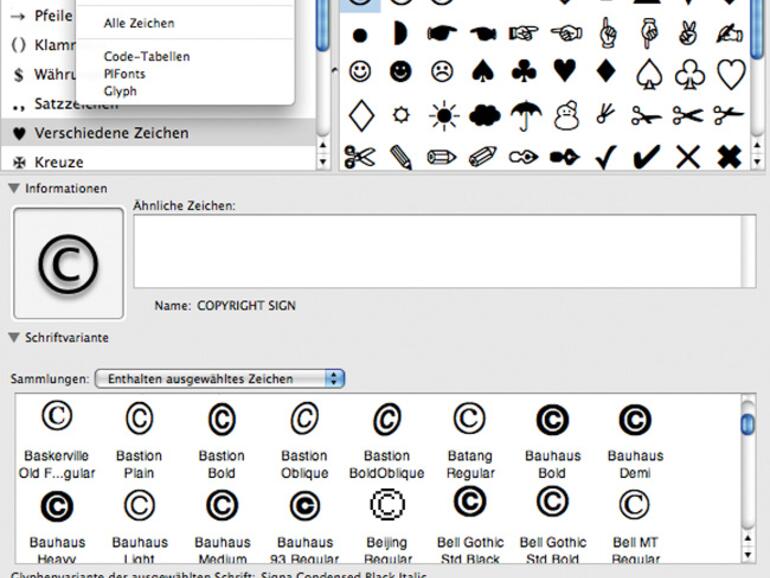Collapse the Schriftvariante section

tap(14, 338)
